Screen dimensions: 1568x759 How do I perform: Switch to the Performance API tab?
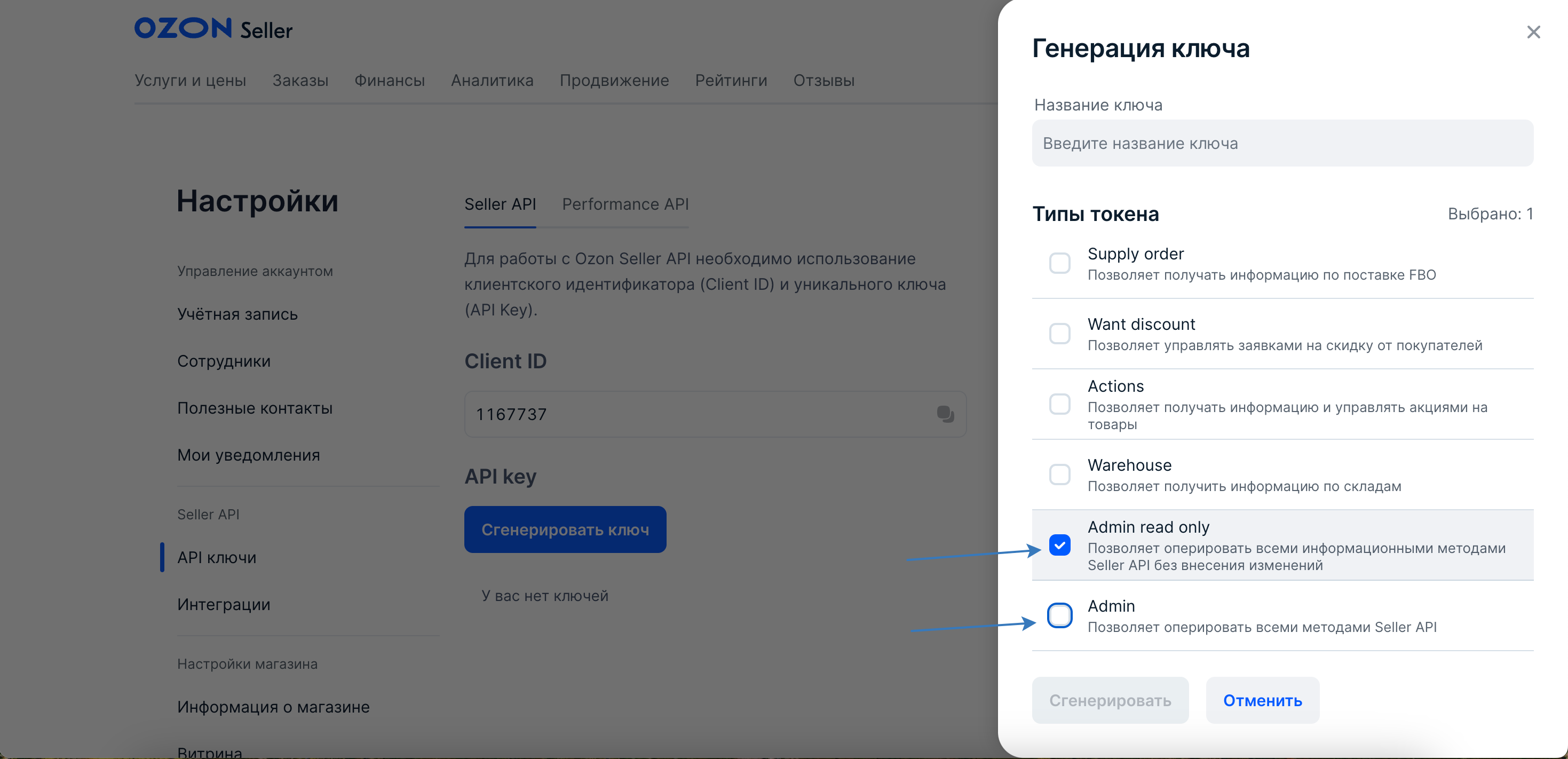pyautogui.click(x=624, y=204)
